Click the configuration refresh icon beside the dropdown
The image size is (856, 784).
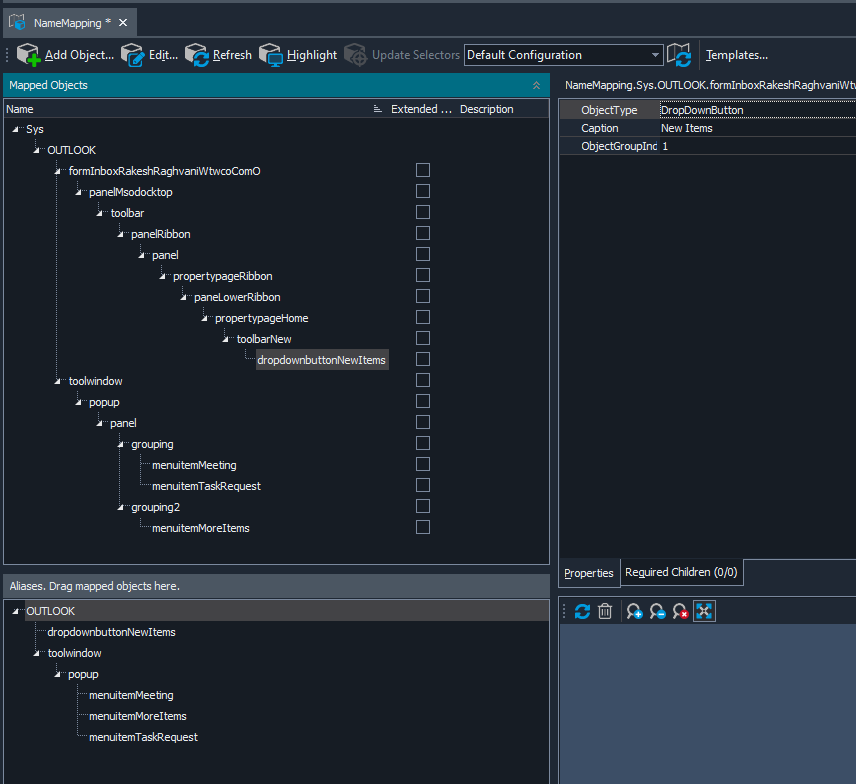(x=679, y=55)
